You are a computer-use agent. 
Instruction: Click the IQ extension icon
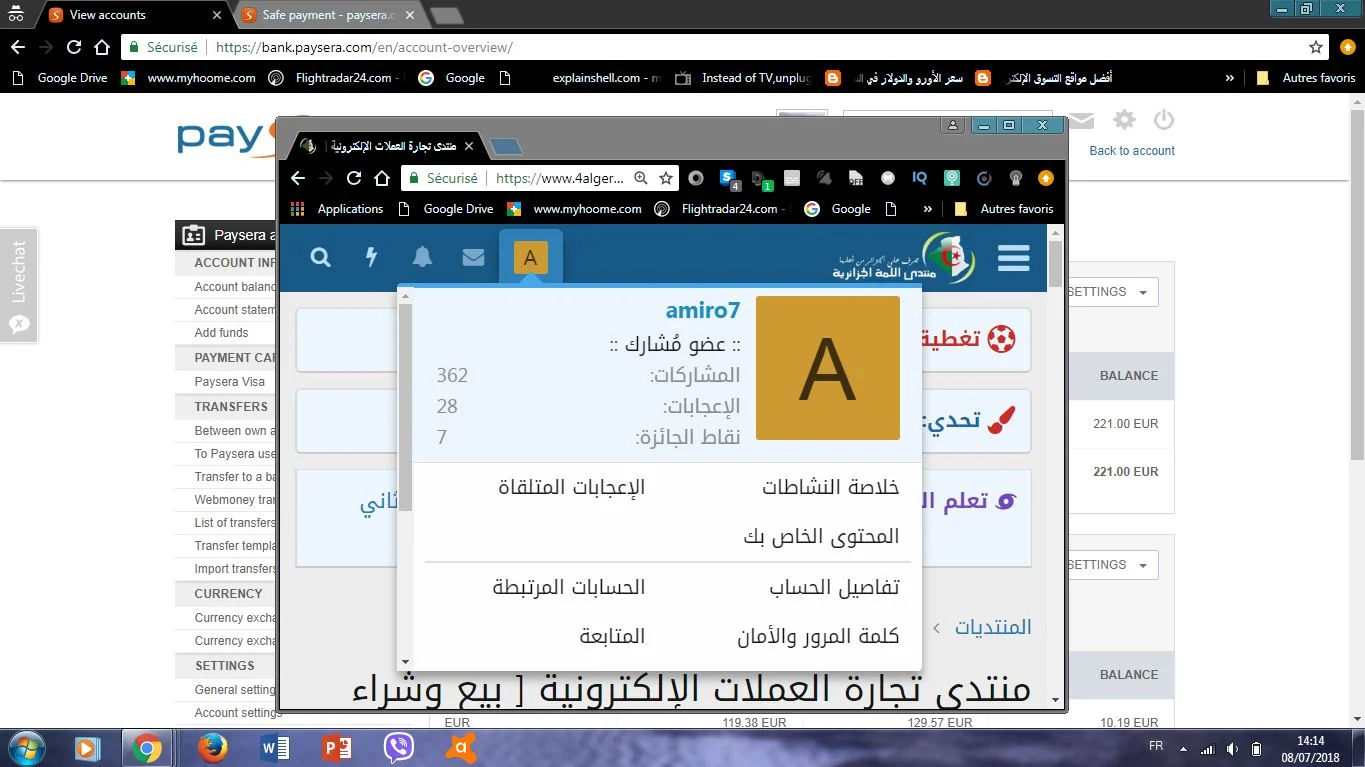(x=920, y=178)
